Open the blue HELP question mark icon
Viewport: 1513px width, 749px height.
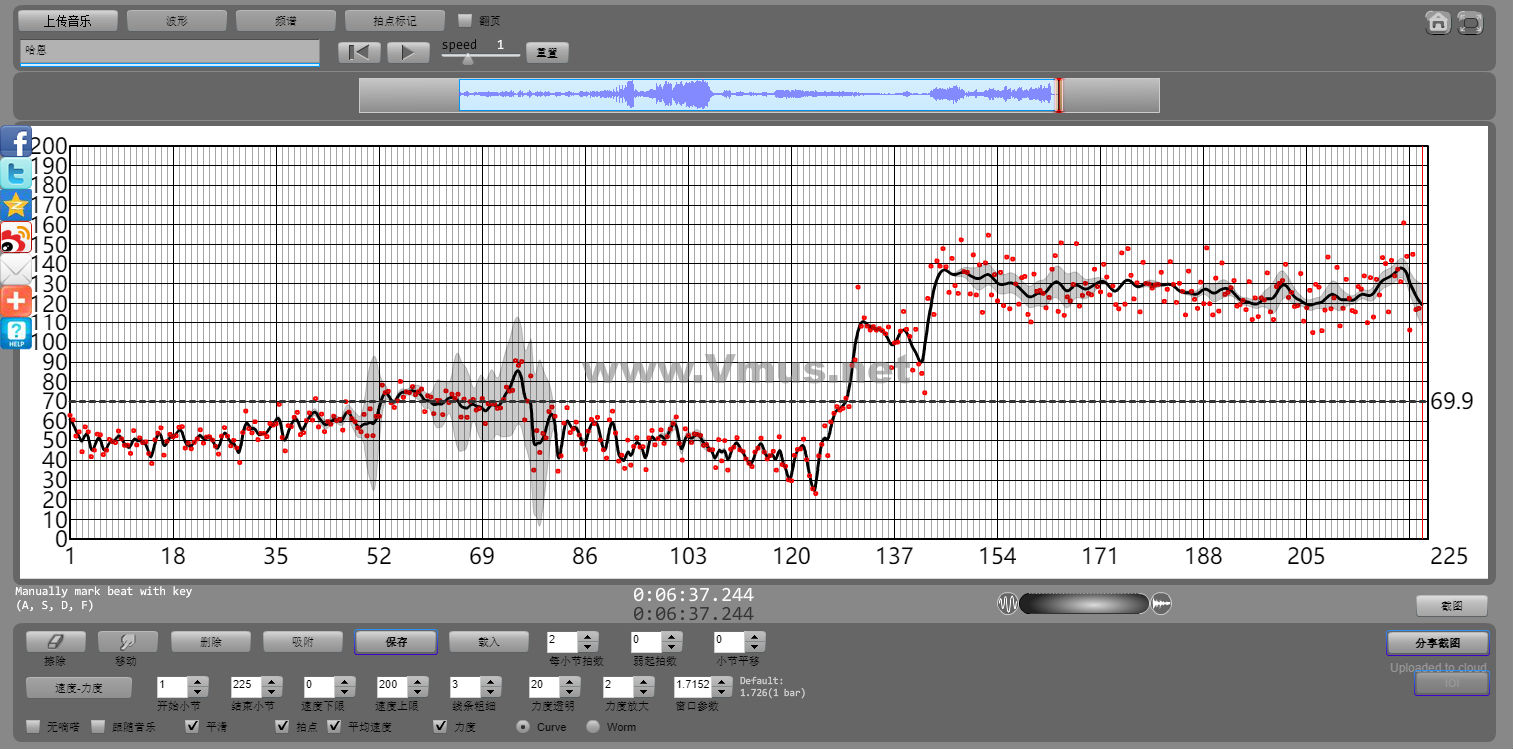point(16,333)
